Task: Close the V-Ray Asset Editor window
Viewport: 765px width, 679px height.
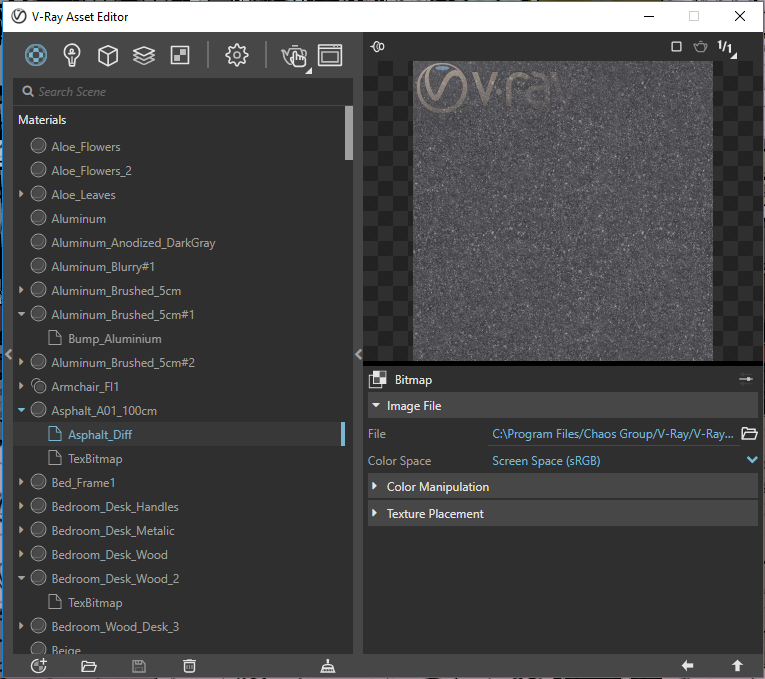Action: (740, 16)
